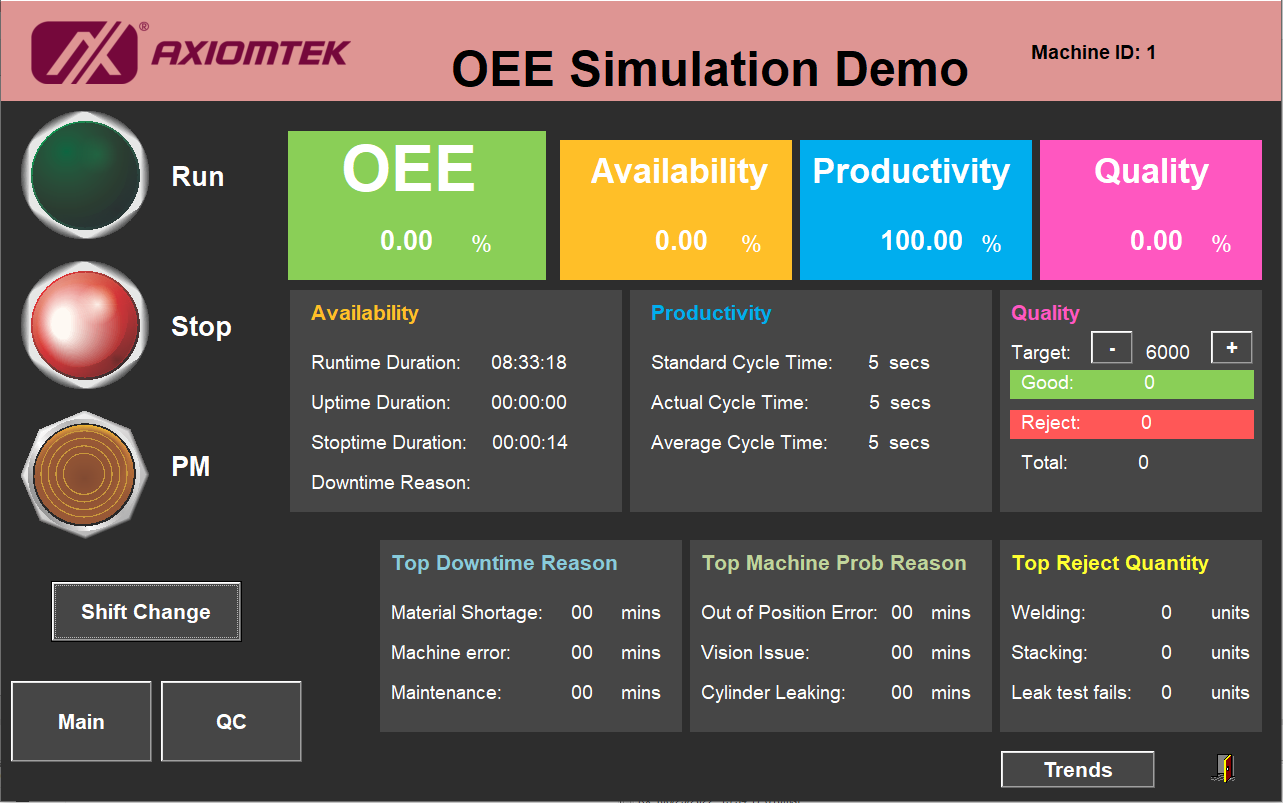Image resolution: width=1283 pixels, height=803 pixels.
Task: Select the pink Quality percentage tile
Action: pos(1150,209)
